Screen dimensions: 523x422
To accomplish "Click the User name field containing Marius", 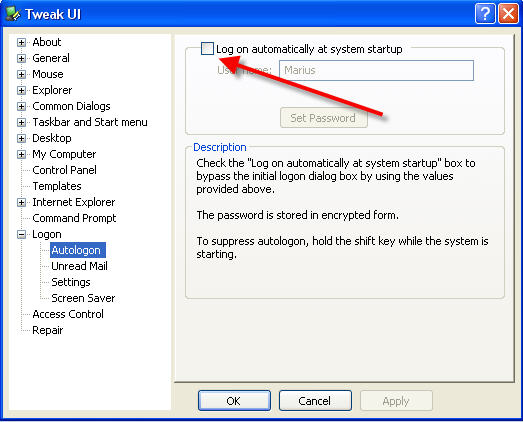I will [x=376, y=70].
